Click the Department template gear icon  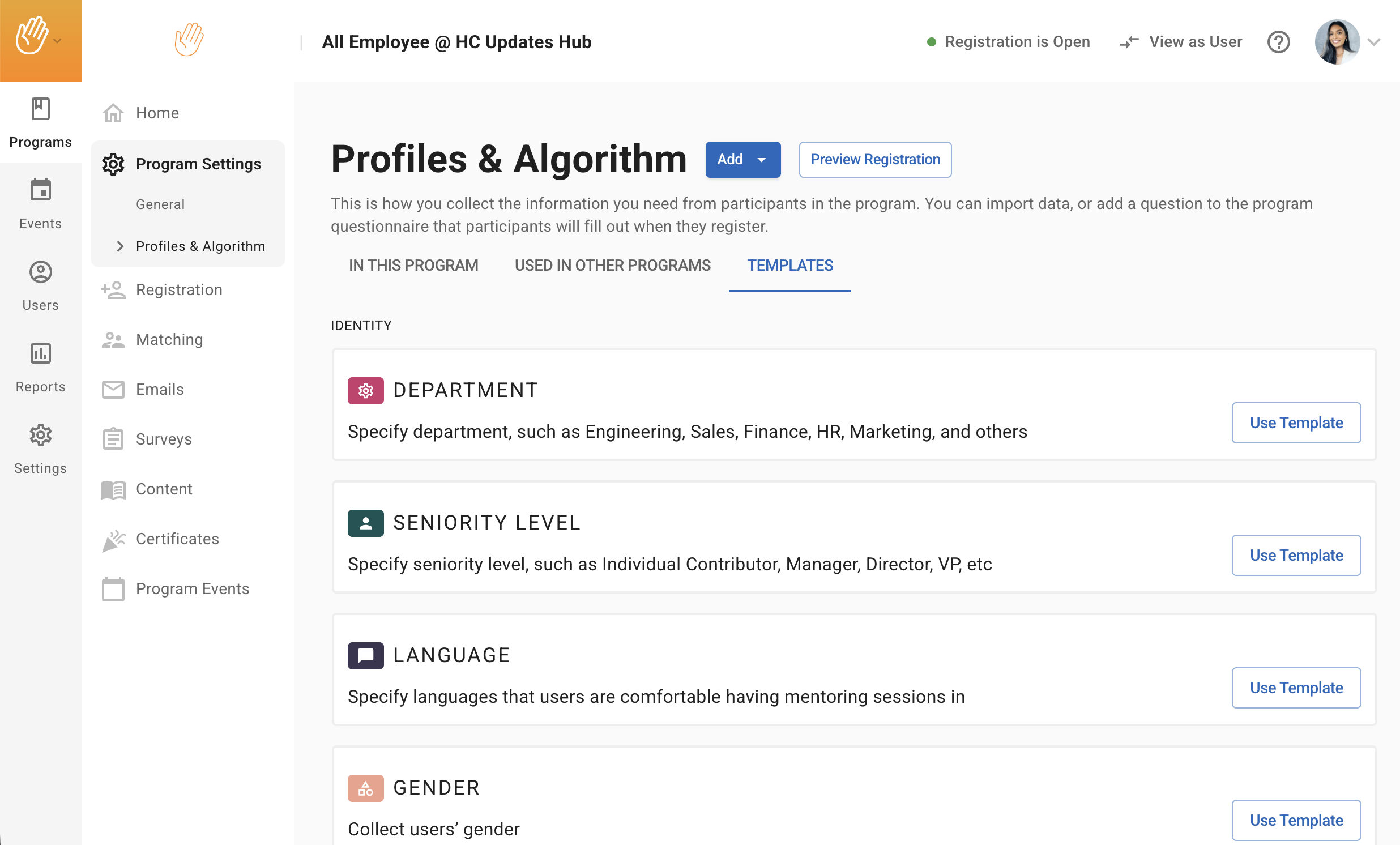click(365, 390)
